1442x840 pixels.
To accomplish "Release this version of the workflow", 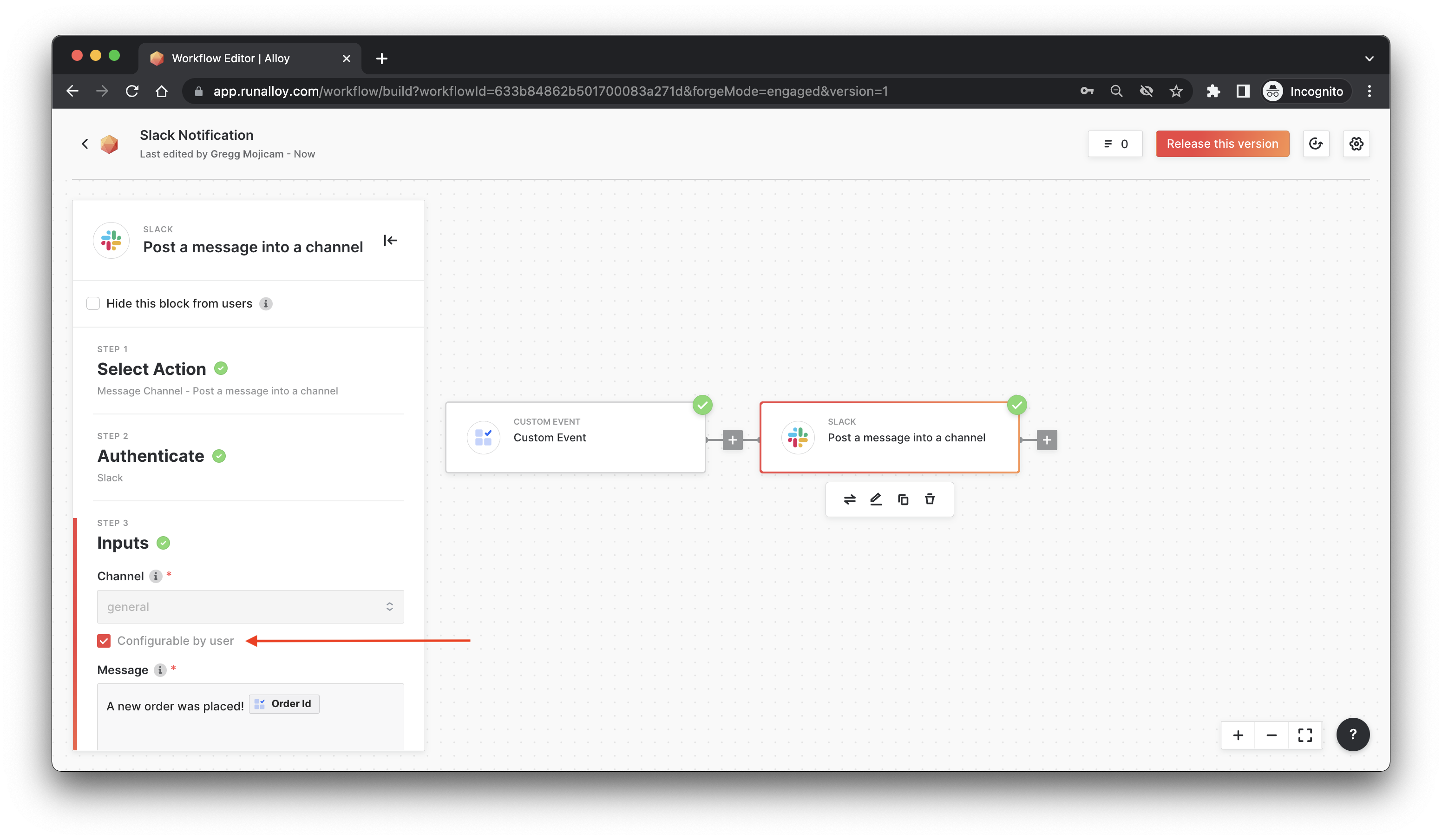I will pyautogui.click(x=1222, y=144).
